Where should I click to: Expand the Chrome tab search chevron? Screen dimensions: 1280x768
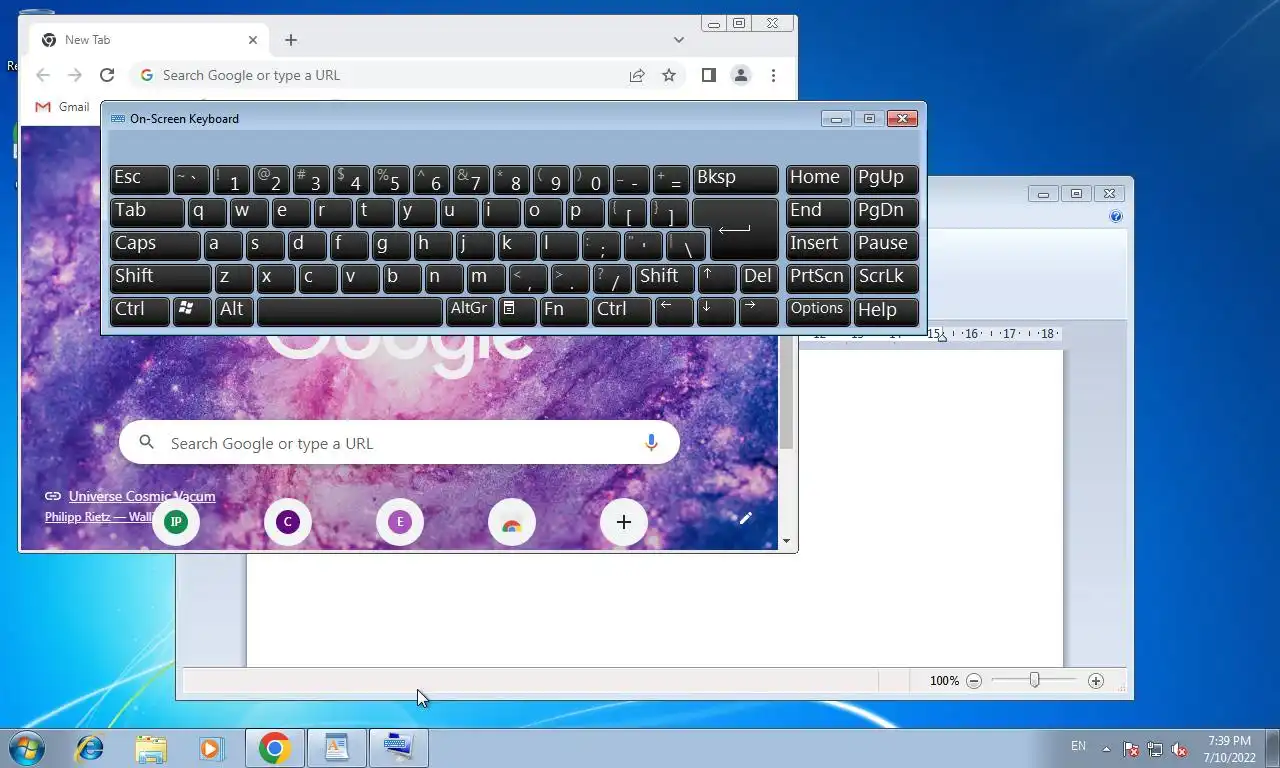[x=679, y=40]
